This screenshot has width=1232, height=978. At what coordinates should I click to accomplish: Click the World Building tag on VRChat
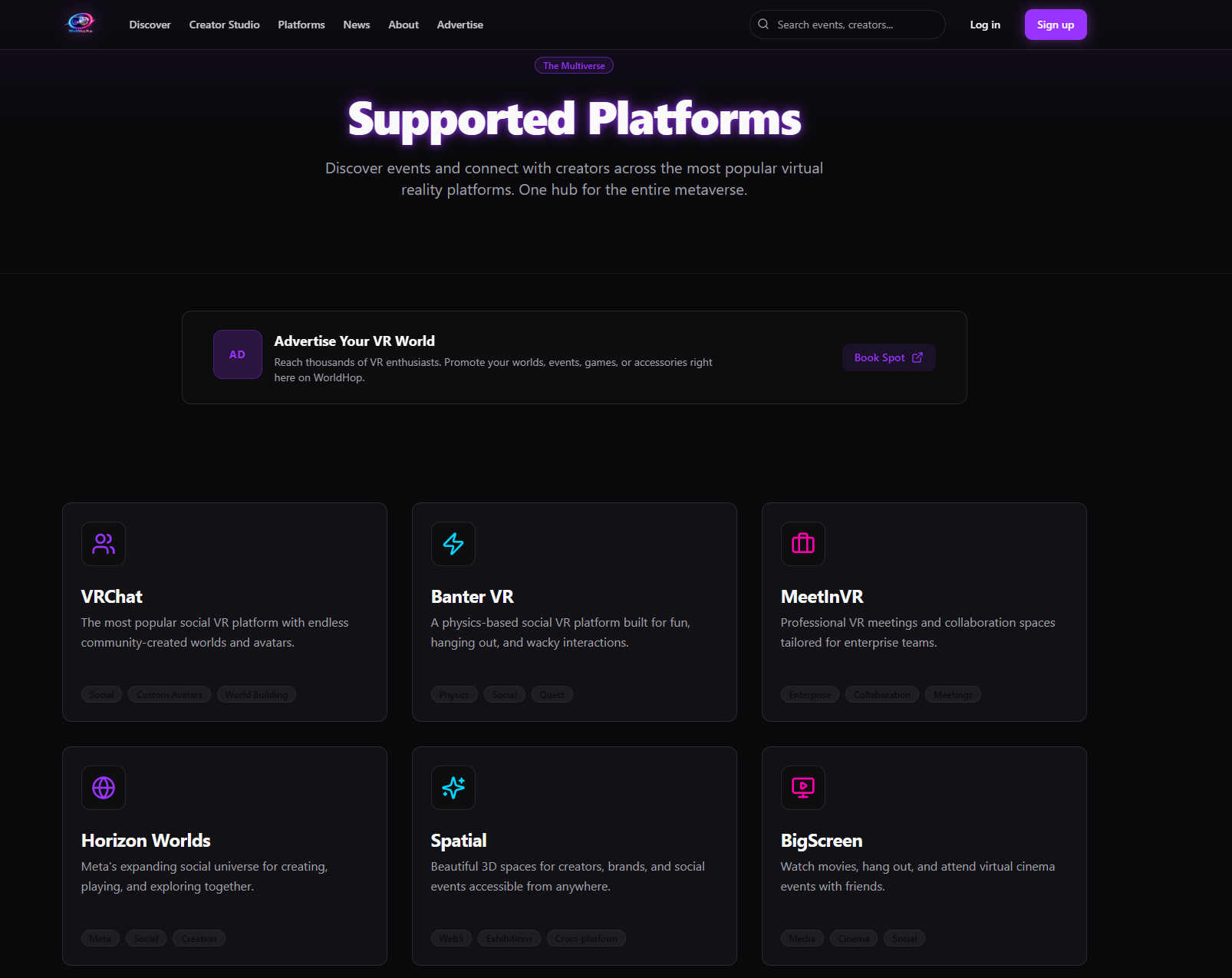point(256,694)
